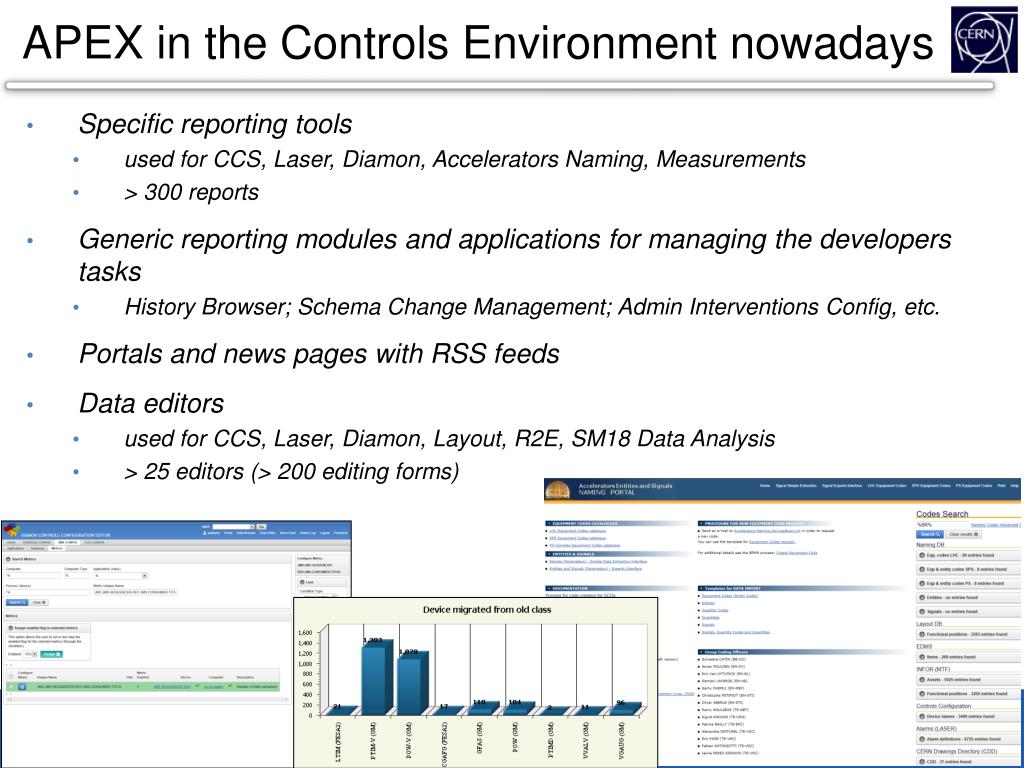Expand Functional positions under Layout DB
The height and width of the screenshot is (768, 1024).
pyautogui.click(x=921, y=634)
